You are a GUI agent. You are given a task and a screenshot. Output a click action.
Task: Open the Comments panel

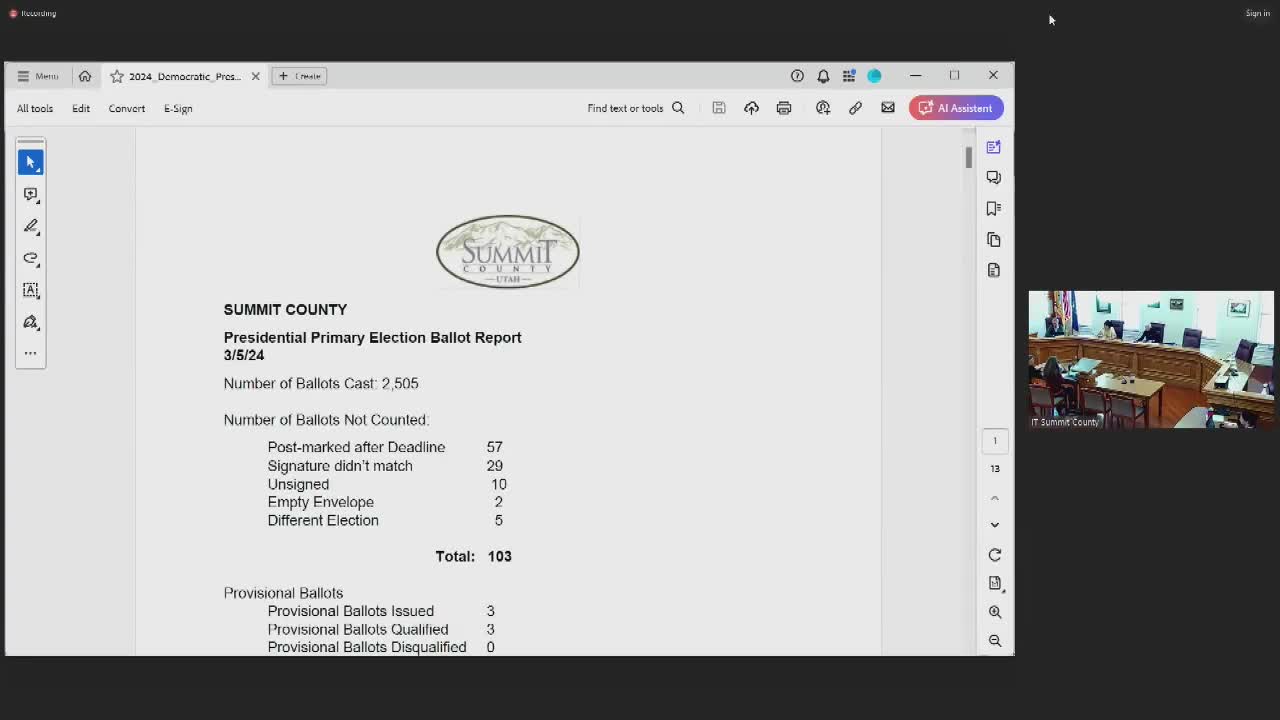click(993, 177)
